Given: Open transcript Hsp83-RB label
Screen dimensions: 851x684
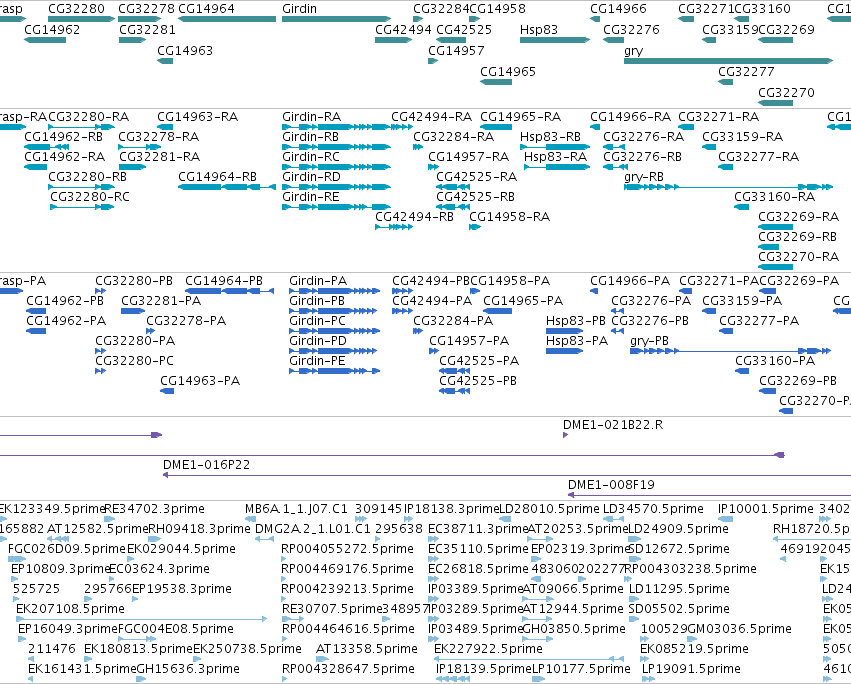Looking at the screenshot, I should click(550, 137).
